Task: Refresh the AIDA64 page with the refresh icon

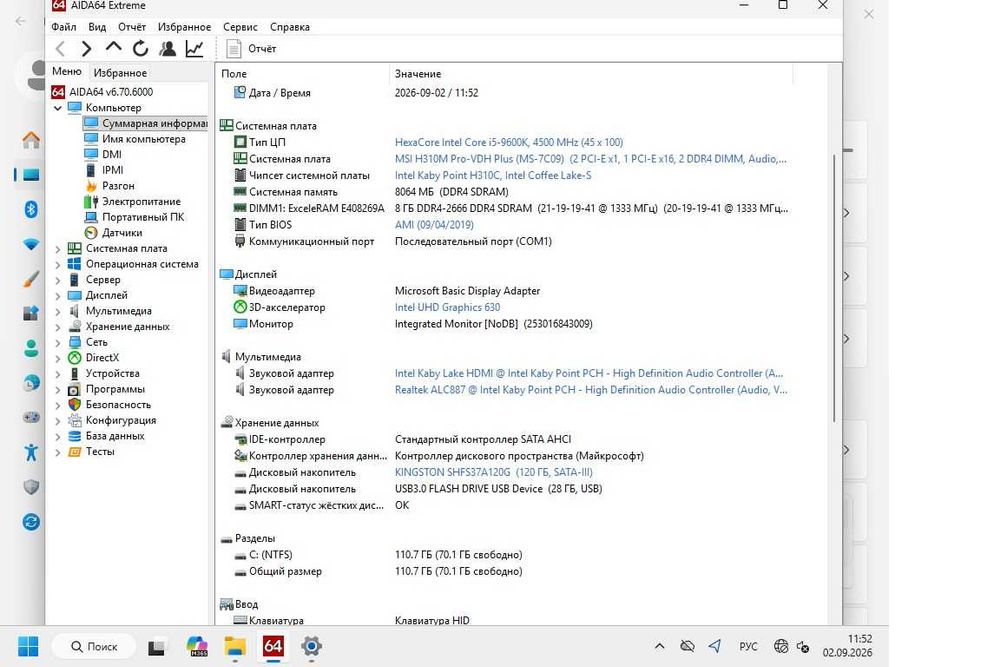Action: click(140, 48)
